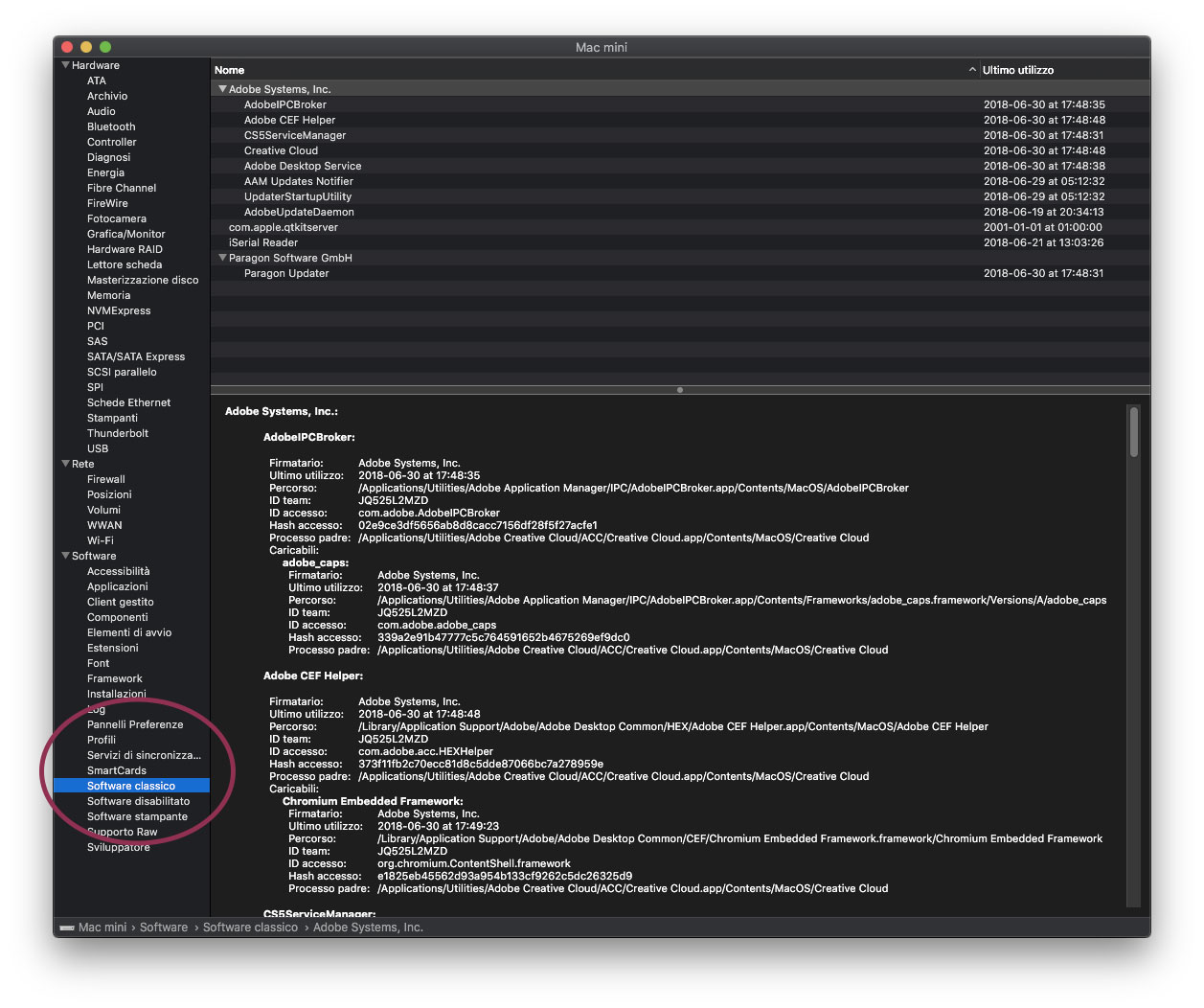Select Volumi under Rete
The width and height of the screenshot is (1204, 1008).
[x=103, y=510]
